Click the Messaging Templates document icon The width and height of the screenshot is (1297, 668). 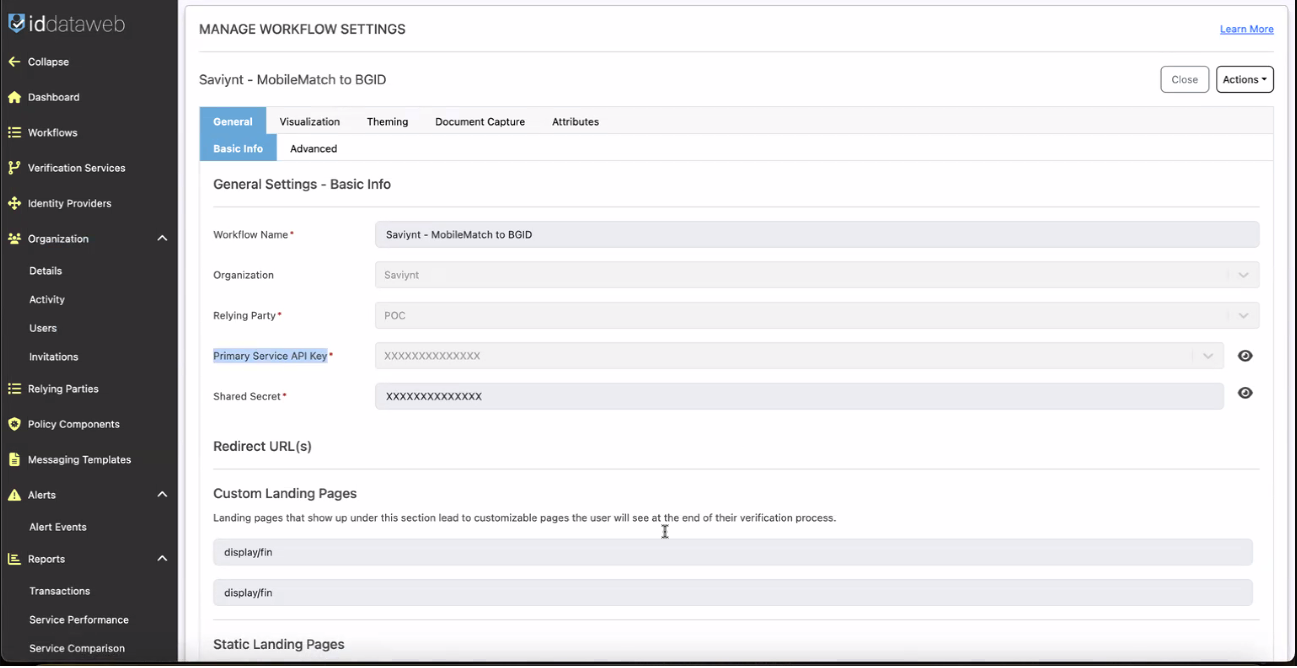pos(14,460)
